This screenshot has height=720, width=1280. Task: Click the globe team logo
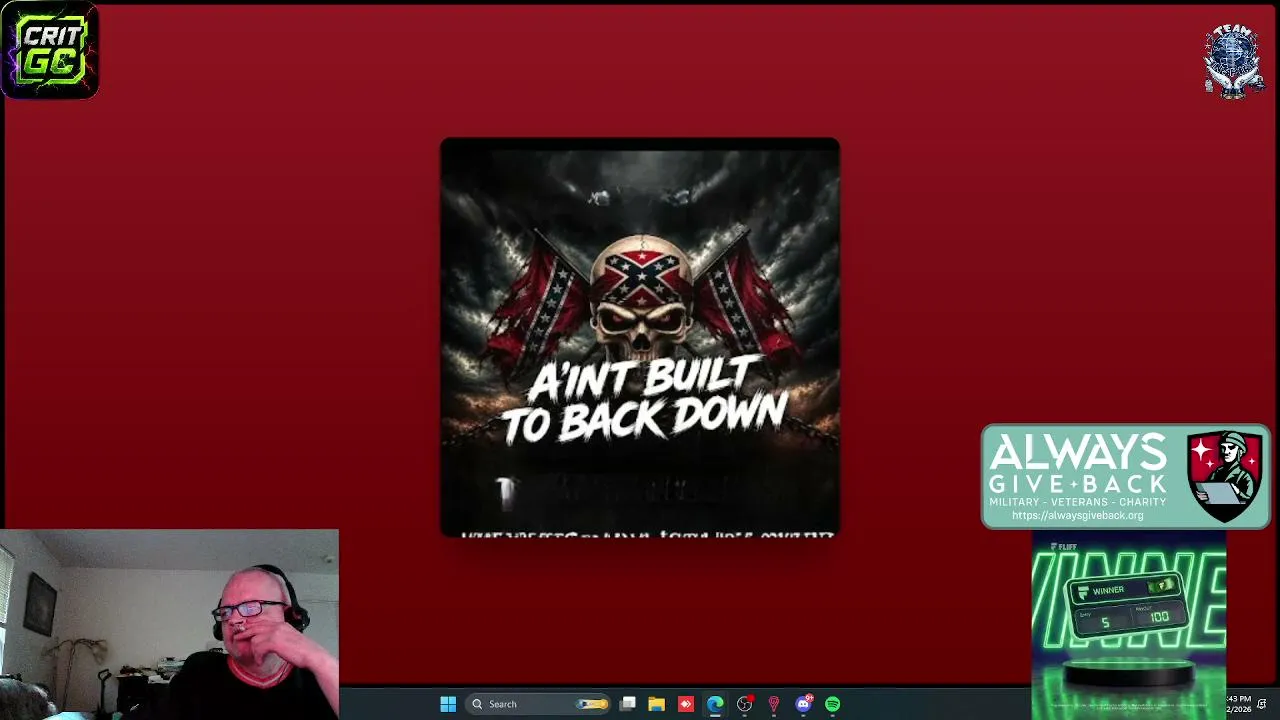1233,60
